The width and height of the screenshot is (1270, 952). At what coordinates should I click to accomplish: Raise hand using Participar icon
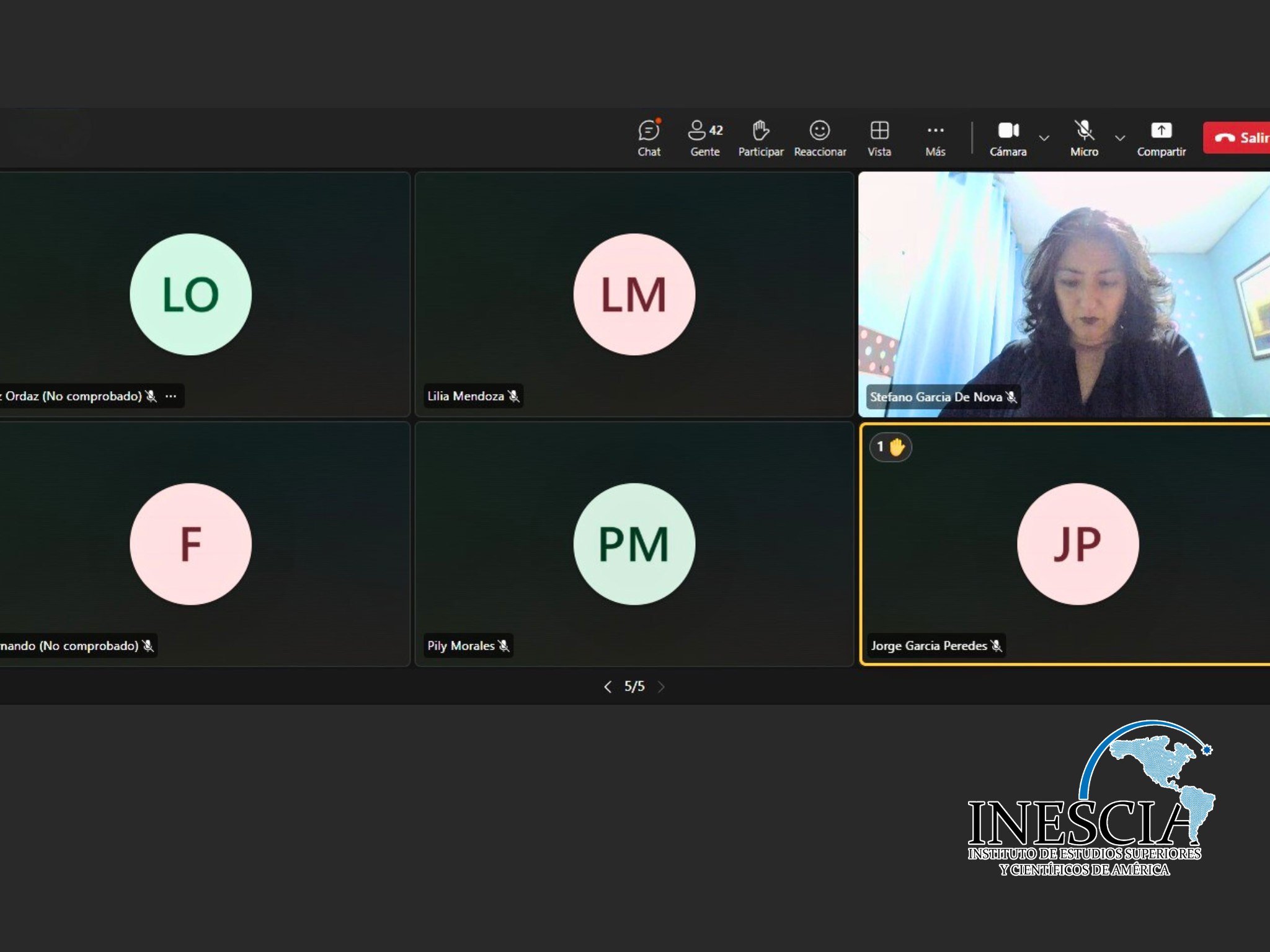[x=760, y=138]
